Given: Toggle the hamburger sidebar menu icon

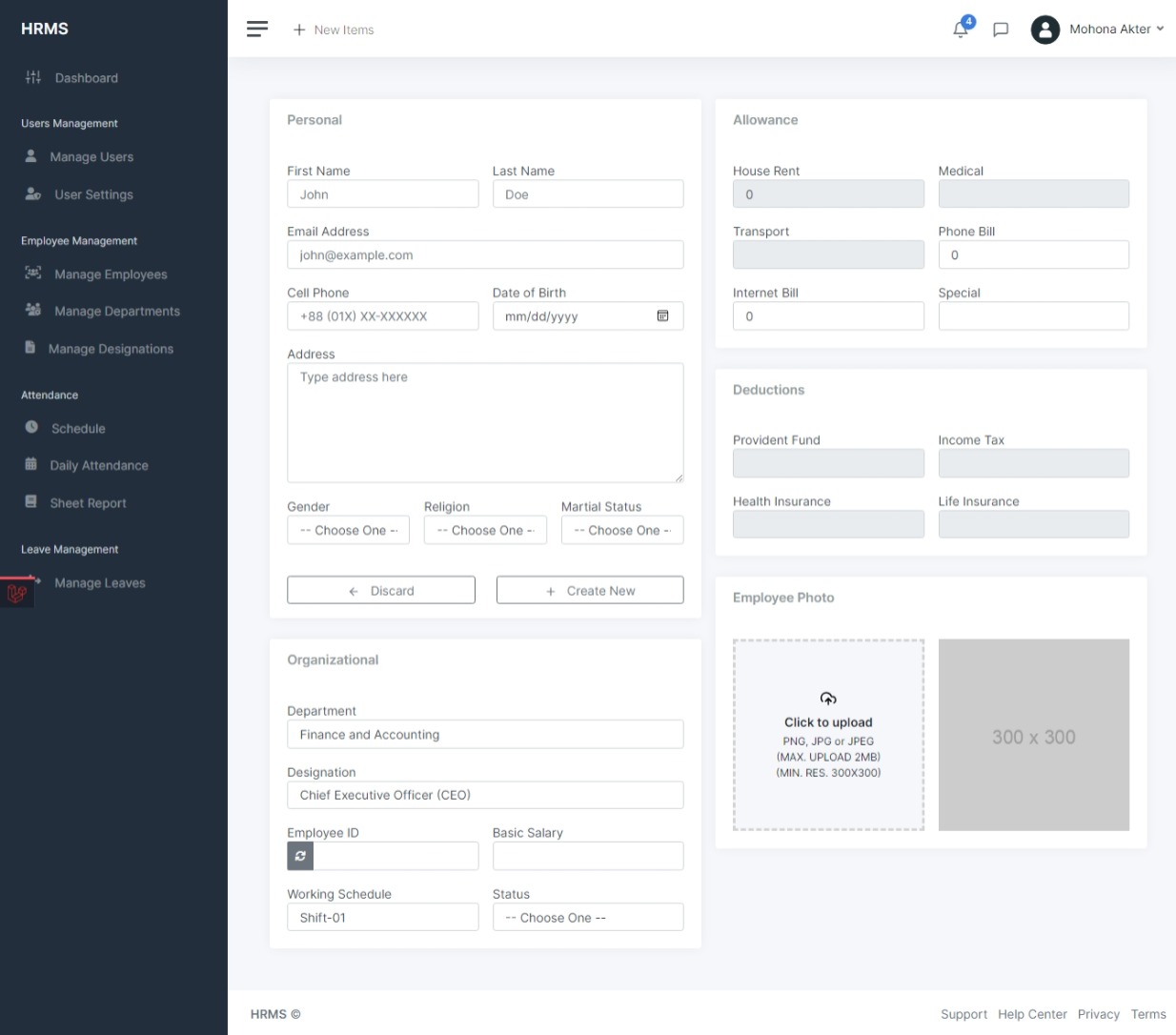Looking at the screenshot, I should (x=256, y=29).
